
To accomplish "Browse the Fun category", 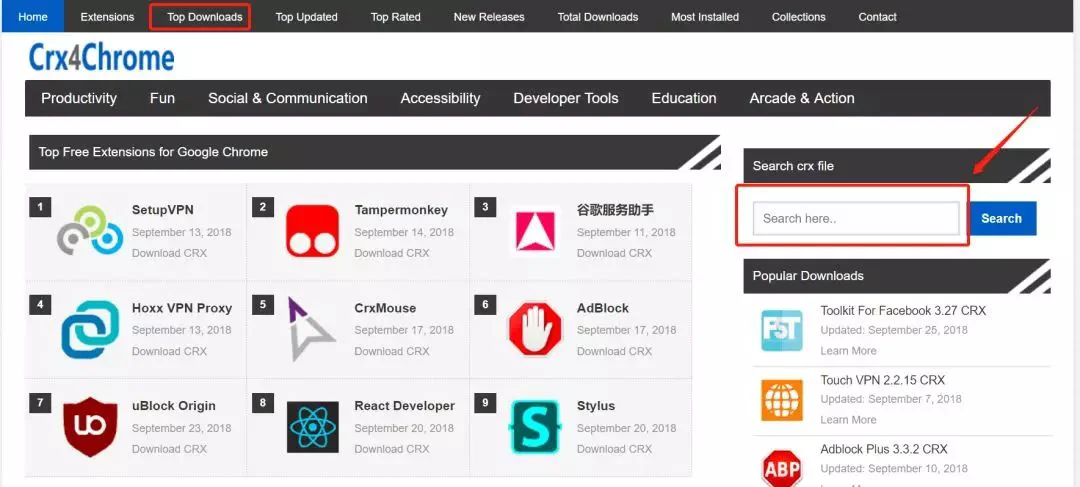I will click(163, 99).
